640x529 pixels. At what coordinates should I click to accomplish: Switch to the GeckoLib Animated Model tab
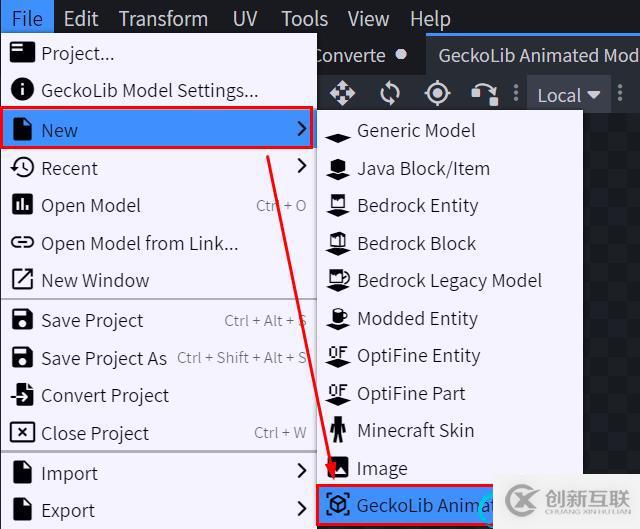537,55
